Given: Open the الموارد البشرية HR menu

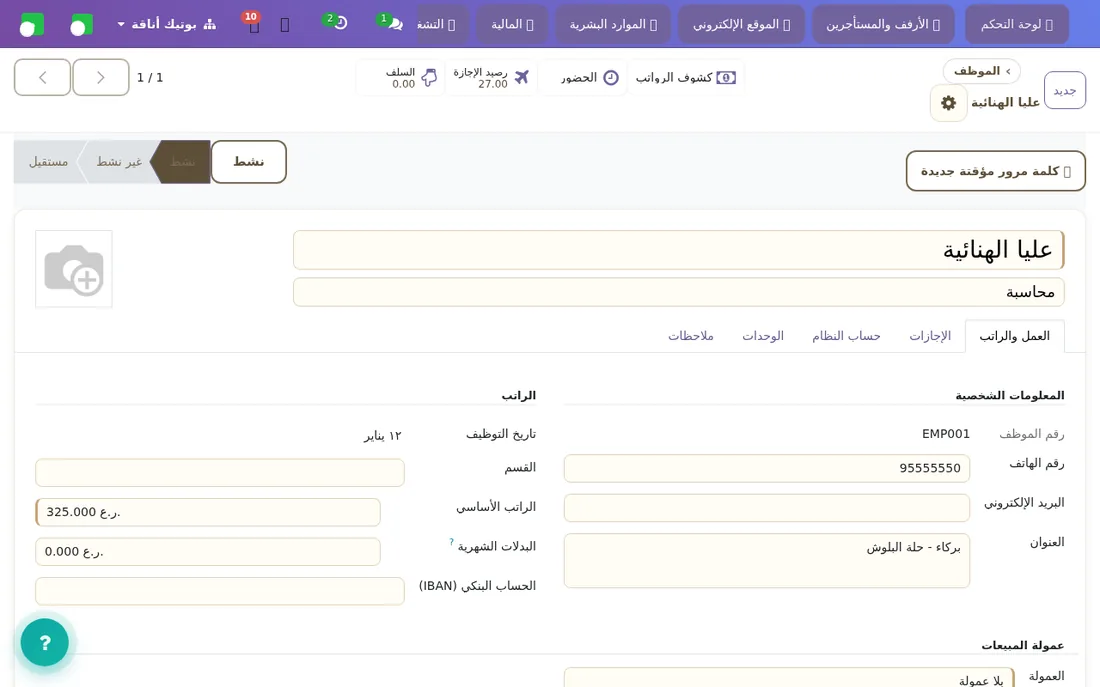Looking at the screenshot, I should (613, 25).
